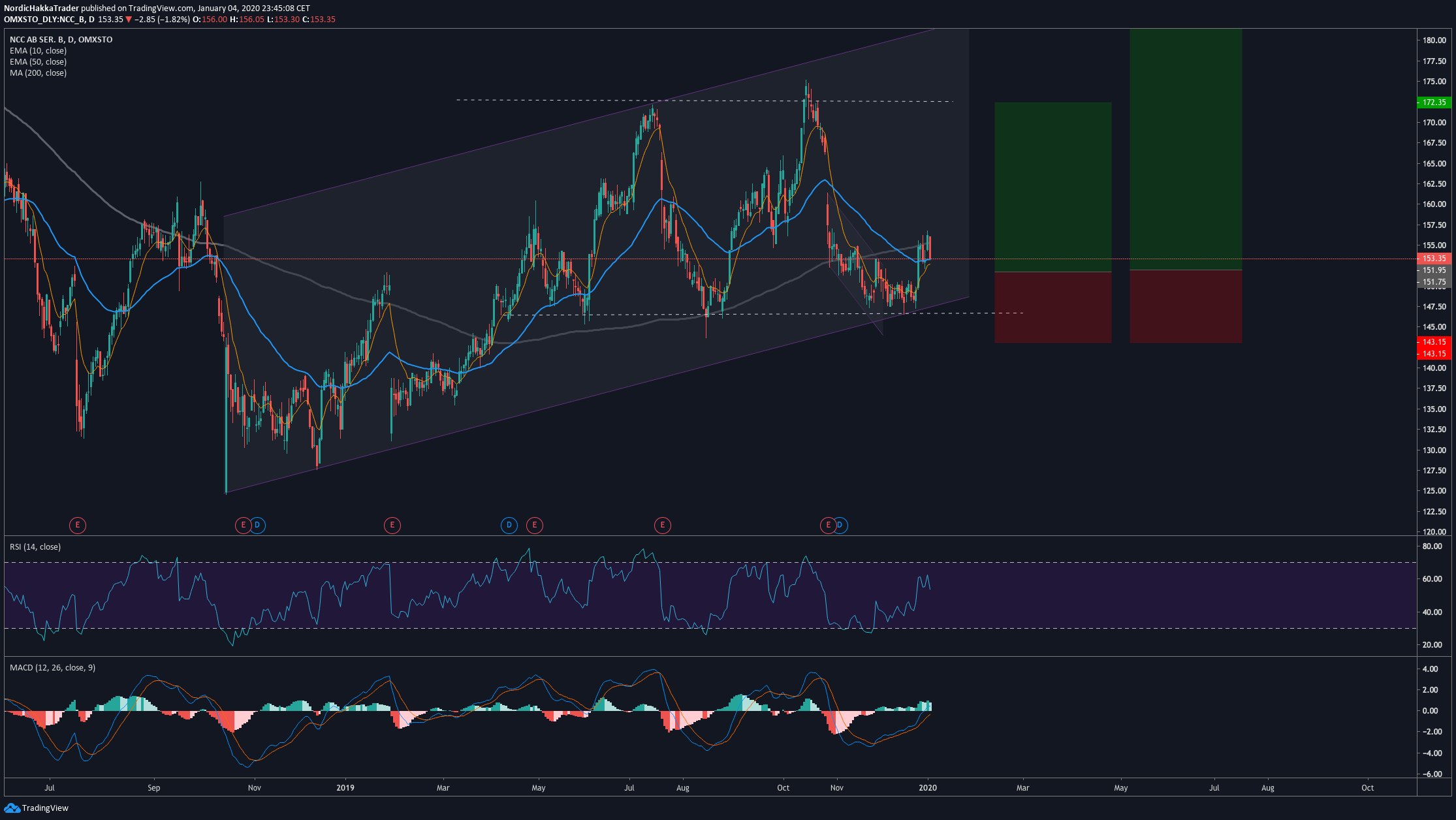Click 125.00 on the price scale
The width and height of the screenshot is (1456, 820).
(x=1434, y=491)
